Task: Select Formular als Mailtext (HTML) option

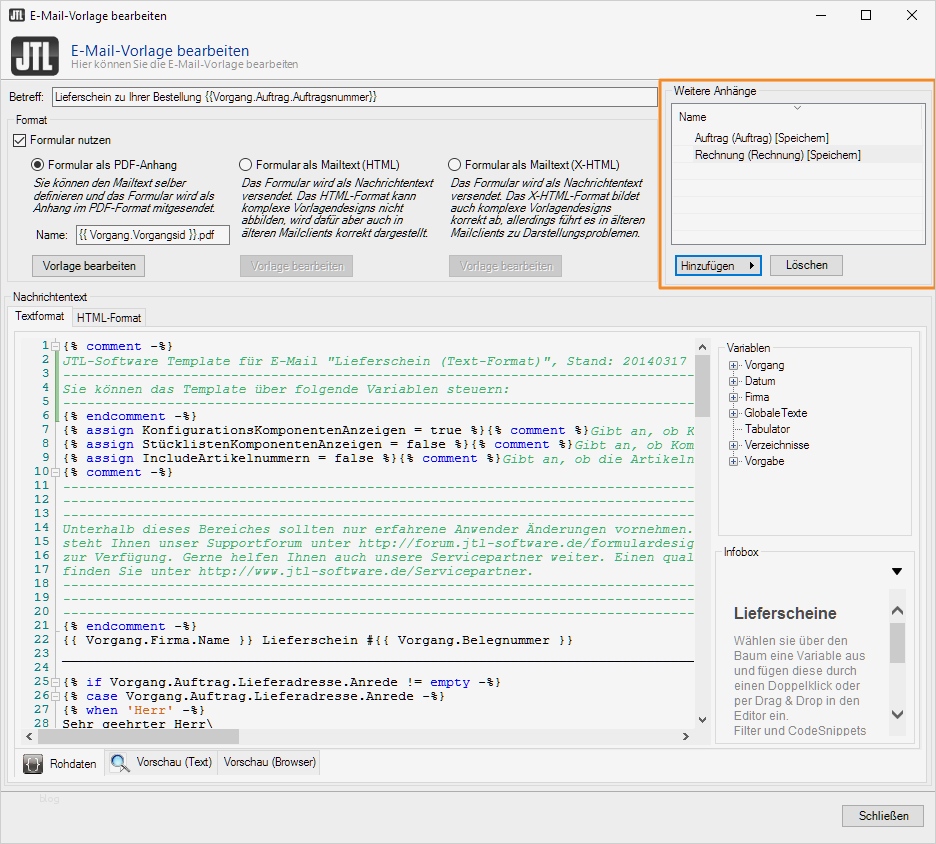Action: [246, 165]
